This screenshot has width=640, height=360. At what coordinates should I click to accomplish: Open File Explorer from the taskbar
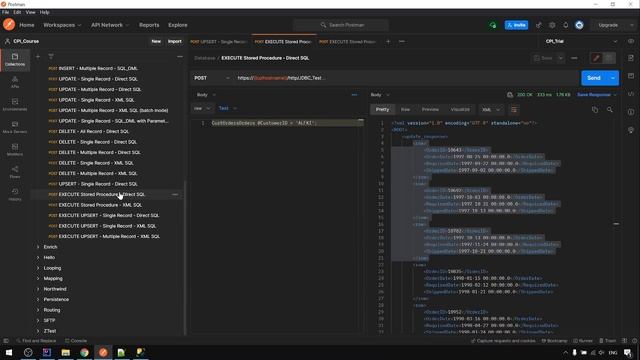(x=66, y=352)
